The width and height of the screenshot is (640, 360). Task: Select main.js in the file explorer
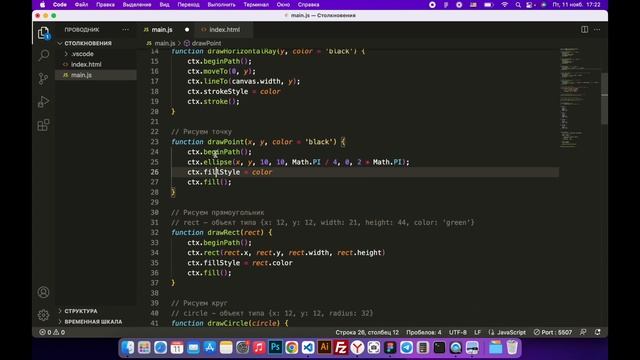pyautogui.click(x=81, y=75)
